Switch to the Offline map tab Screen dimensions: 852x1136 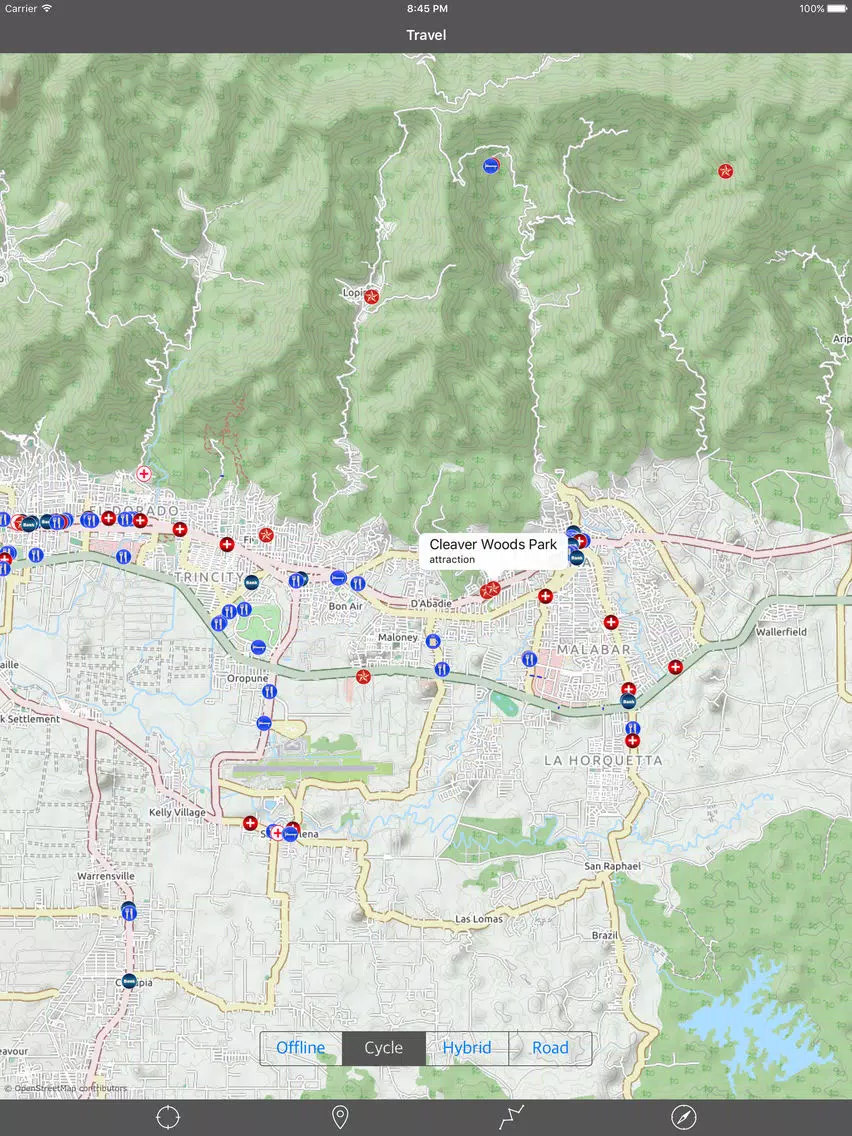click(301, 1048)
